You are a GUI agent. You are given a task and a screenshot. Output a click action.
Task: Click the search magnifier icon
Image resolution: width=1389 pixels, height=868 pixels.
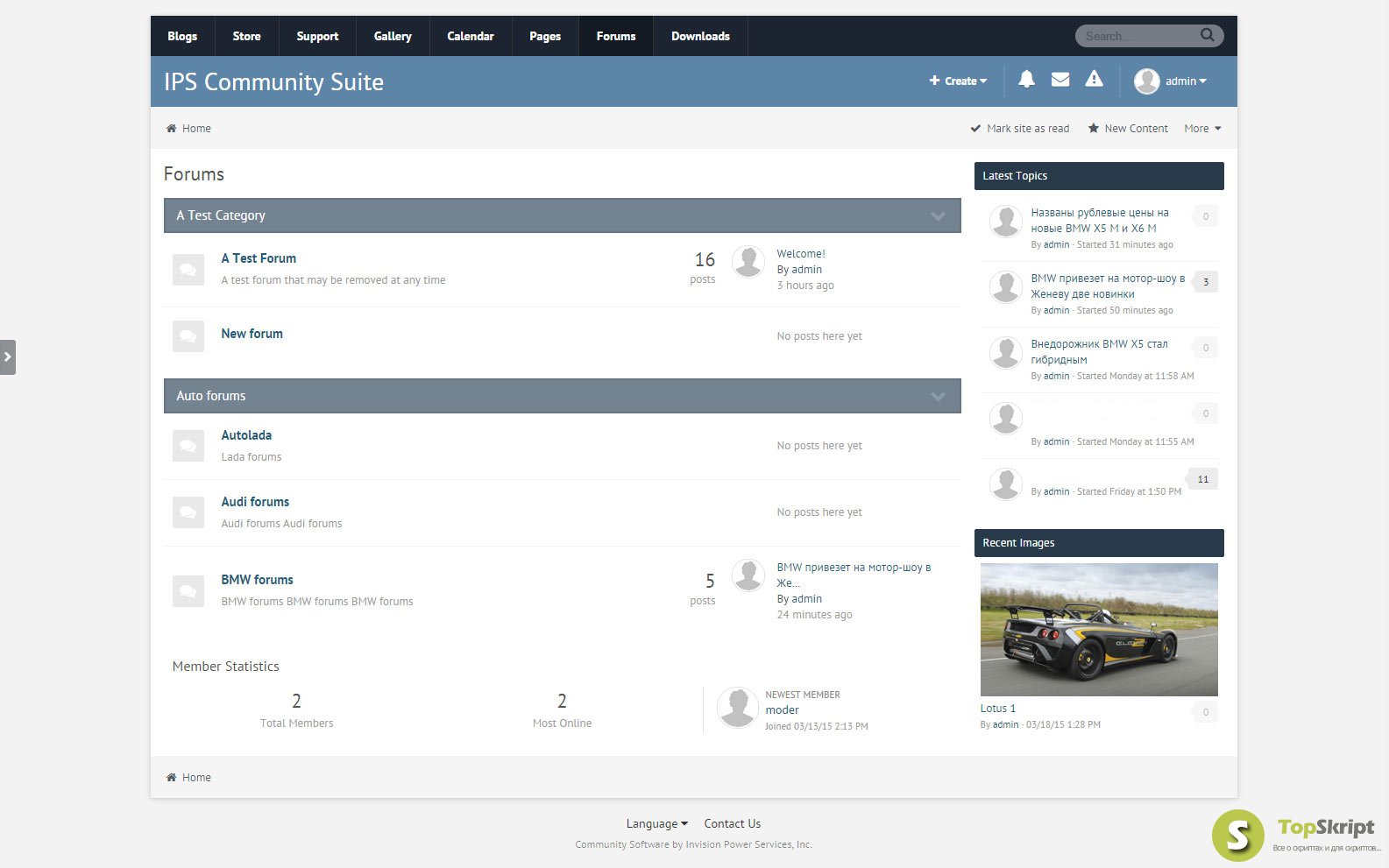click(x=1207, y=35)
